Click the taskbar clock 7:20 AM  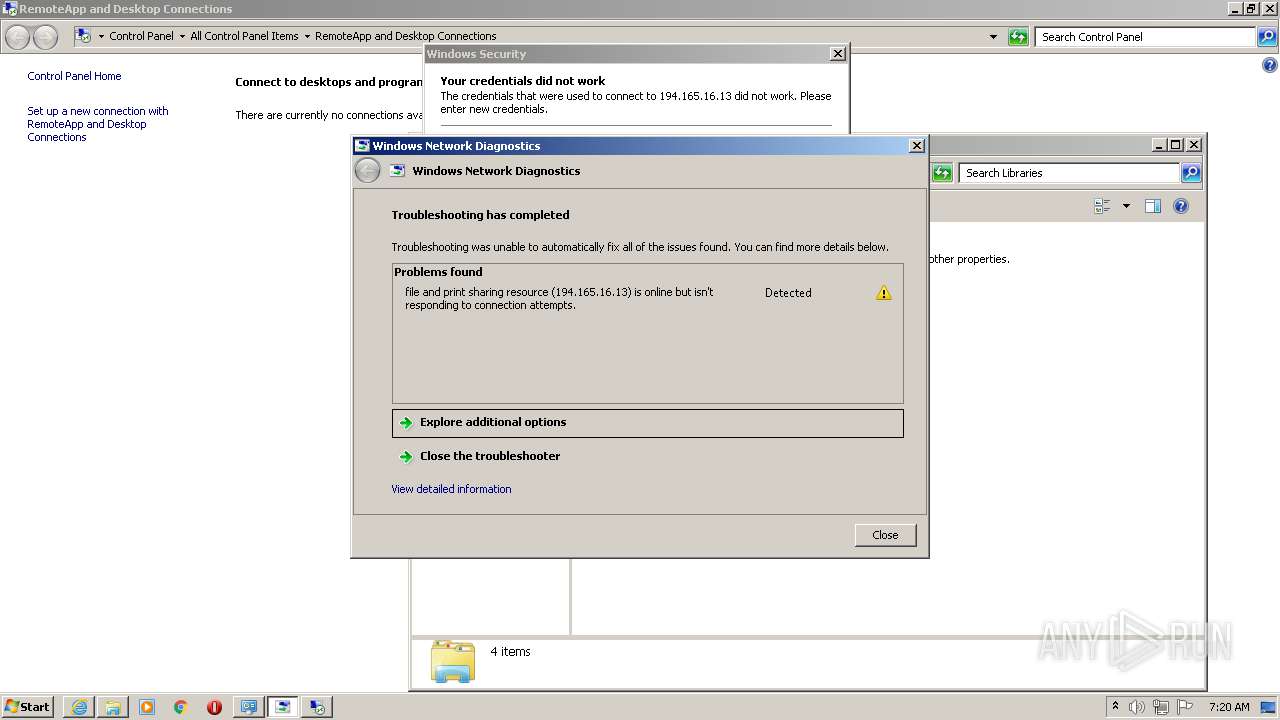tap(1229, 707)
